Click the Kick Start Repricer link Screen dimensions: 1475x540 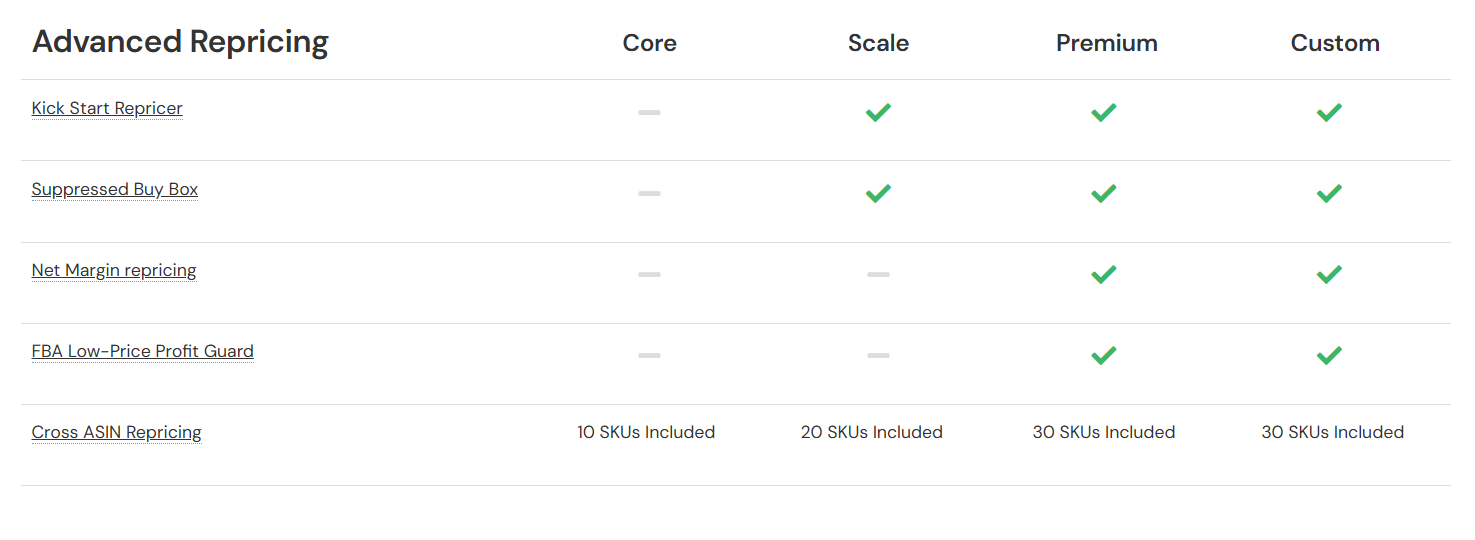pos(107,108)
